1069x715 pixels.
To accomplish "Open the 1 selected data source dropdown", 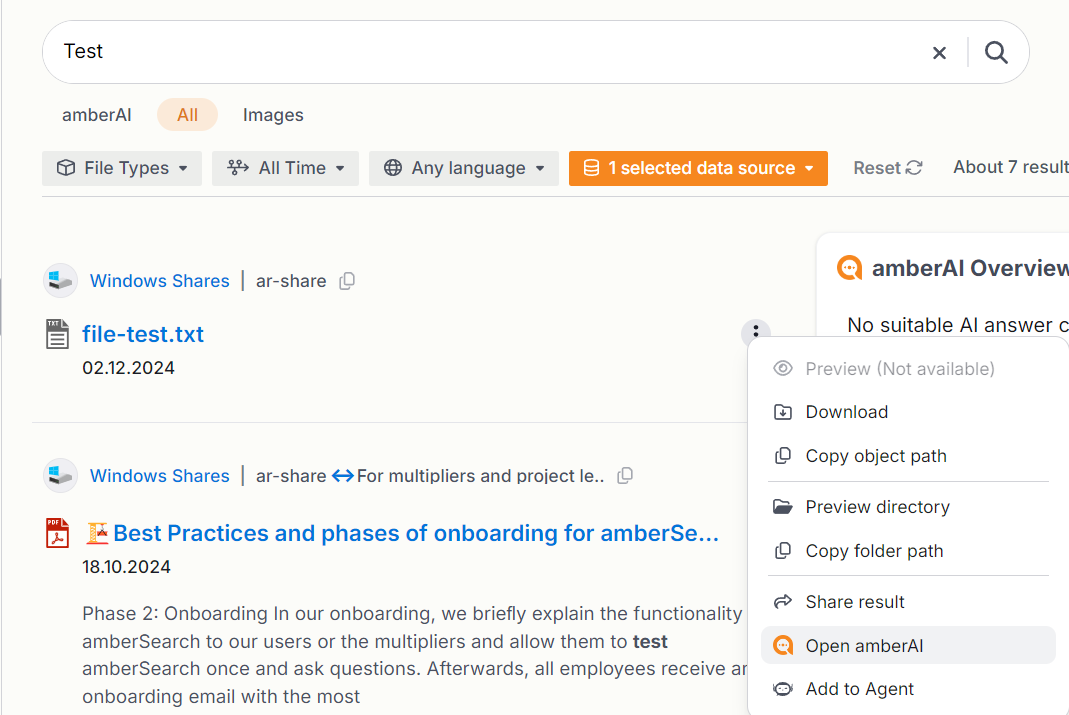I will [698, 168].
